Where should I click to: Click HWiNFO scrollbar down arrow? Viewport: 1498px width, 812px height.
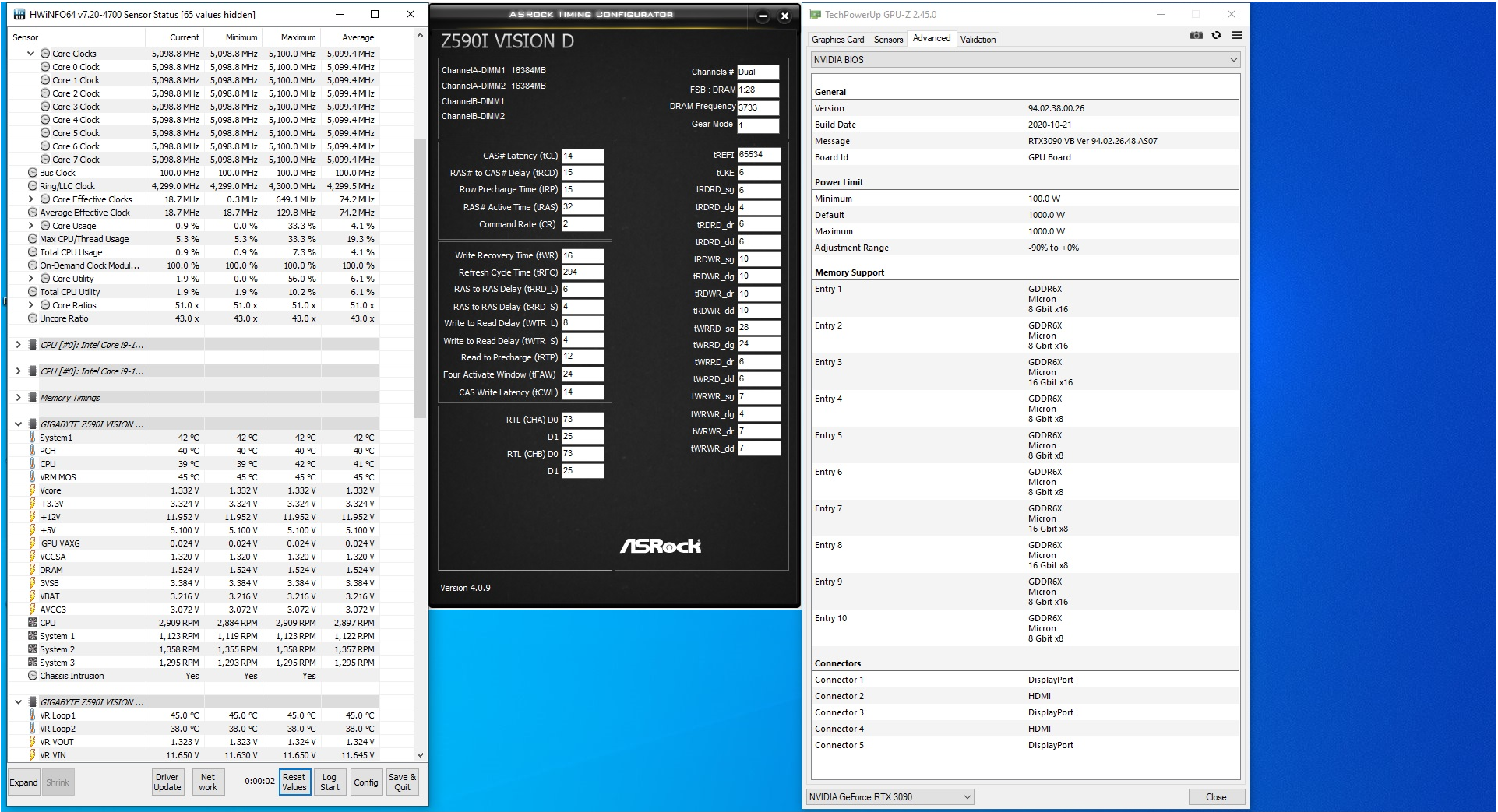pos(421,754)
